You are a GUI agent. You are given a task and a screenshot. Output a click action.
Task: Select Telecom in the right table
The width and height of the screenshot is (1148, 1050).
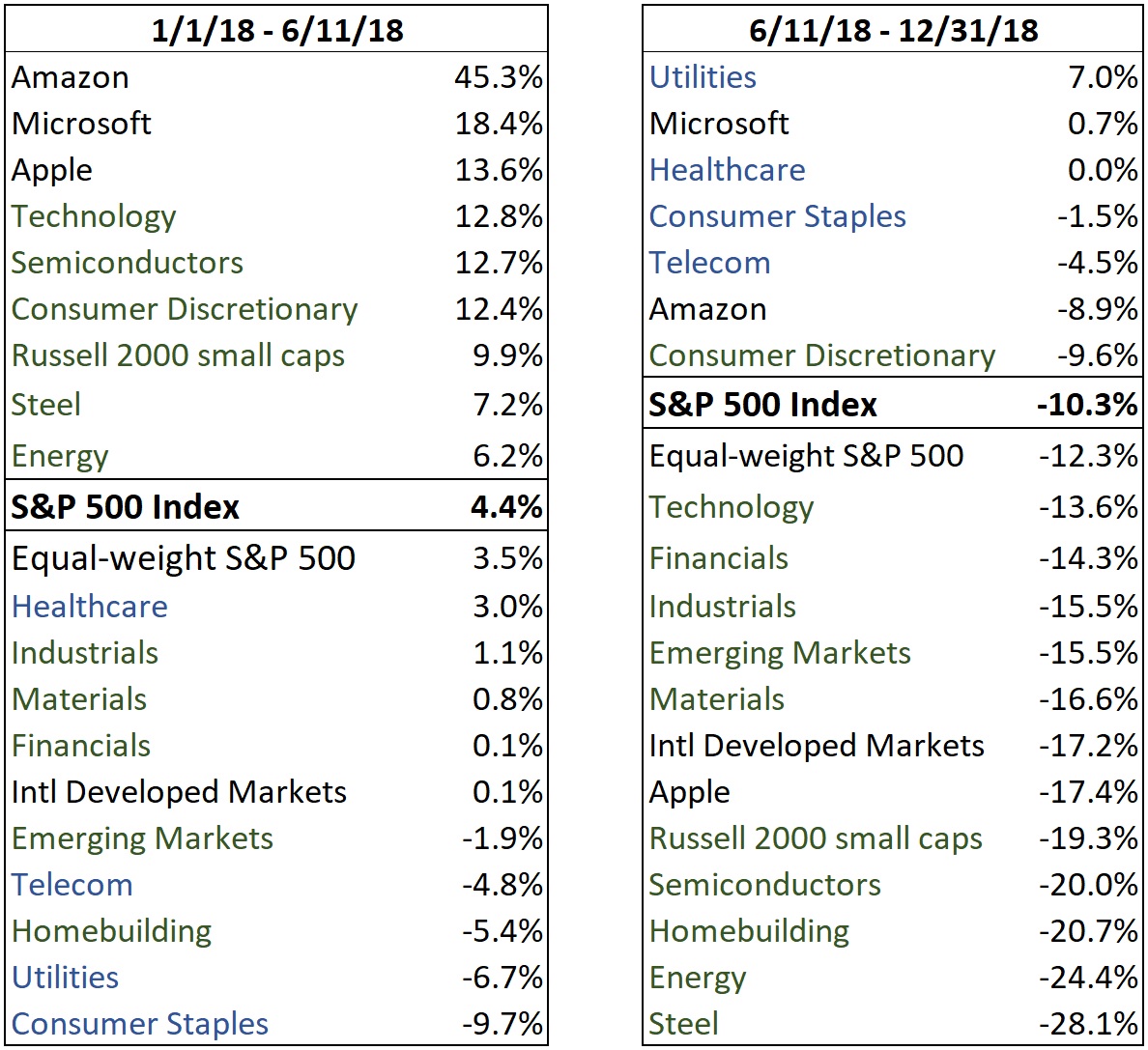(710, 263)
